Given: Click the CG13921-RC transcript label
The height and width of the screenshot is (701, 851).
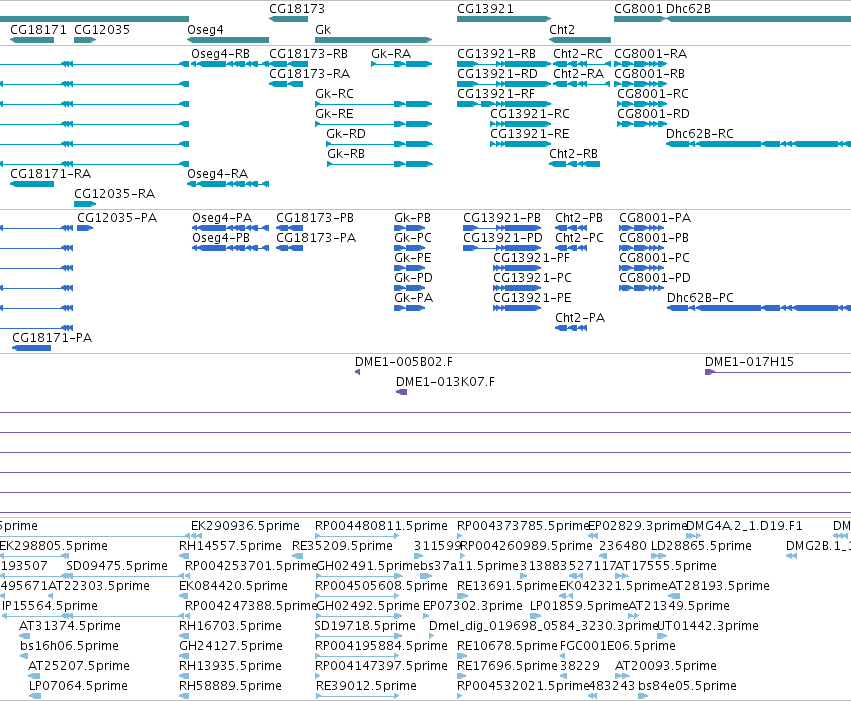Looking at the screenshot, I should coord(530,114).
